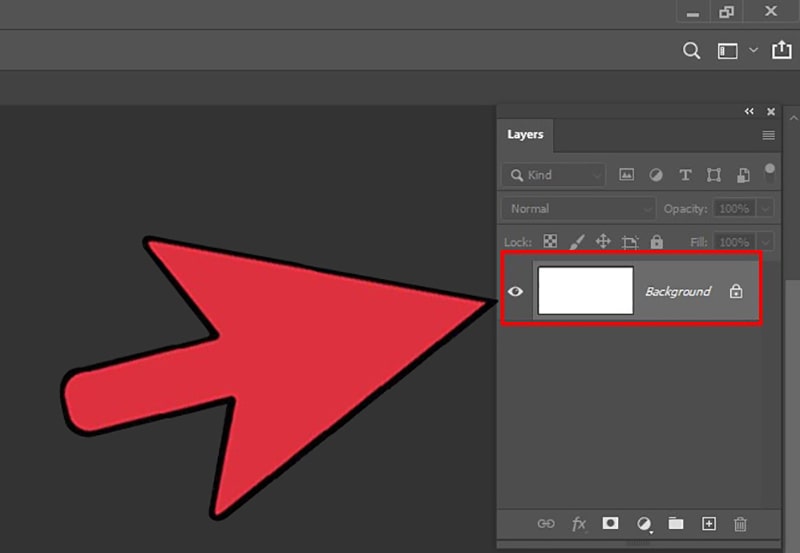The height and width of the screenshot is (553, 800).
Task: Lock all padlock icon
Action: 657,241
